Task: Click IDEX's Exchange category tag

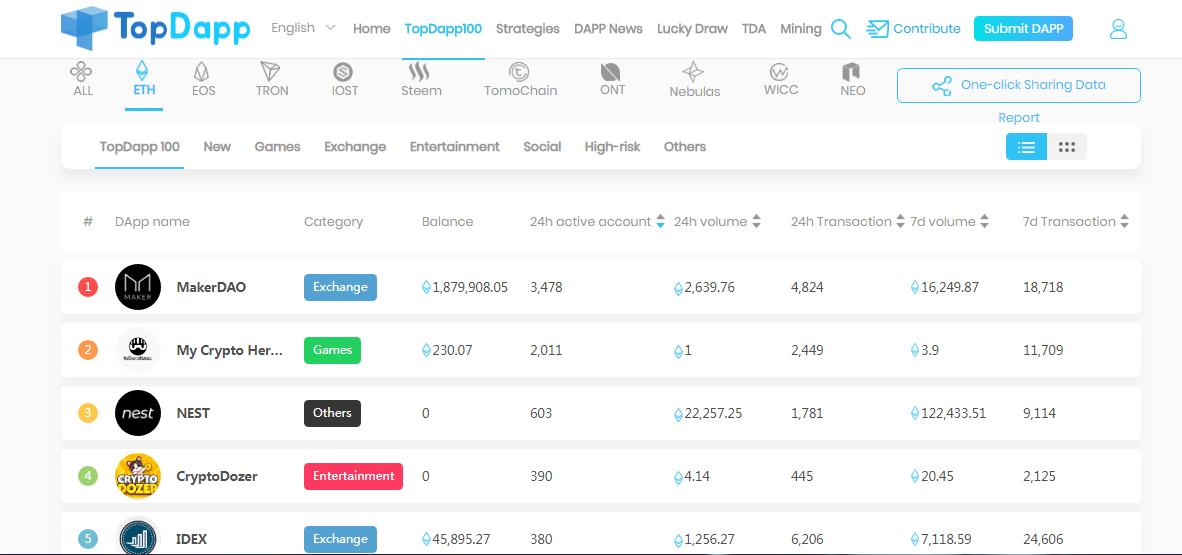Action: [x=340, y=538]
